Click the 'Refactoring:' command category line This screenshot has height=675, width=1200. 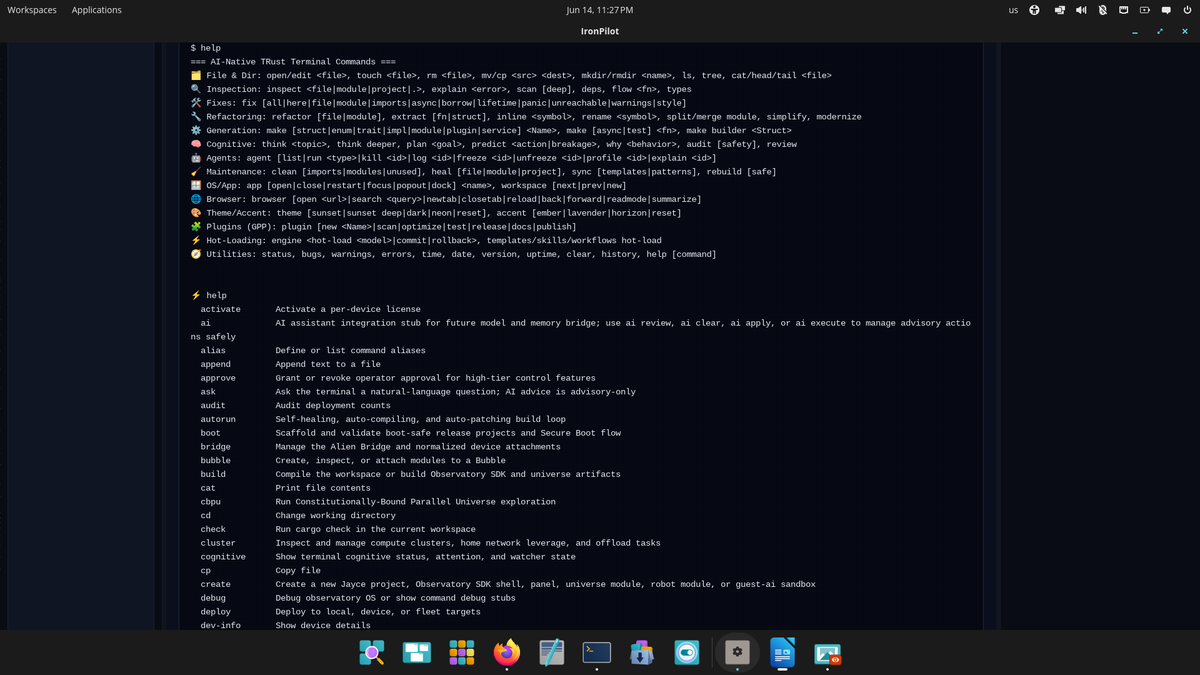tap(526, 117)
